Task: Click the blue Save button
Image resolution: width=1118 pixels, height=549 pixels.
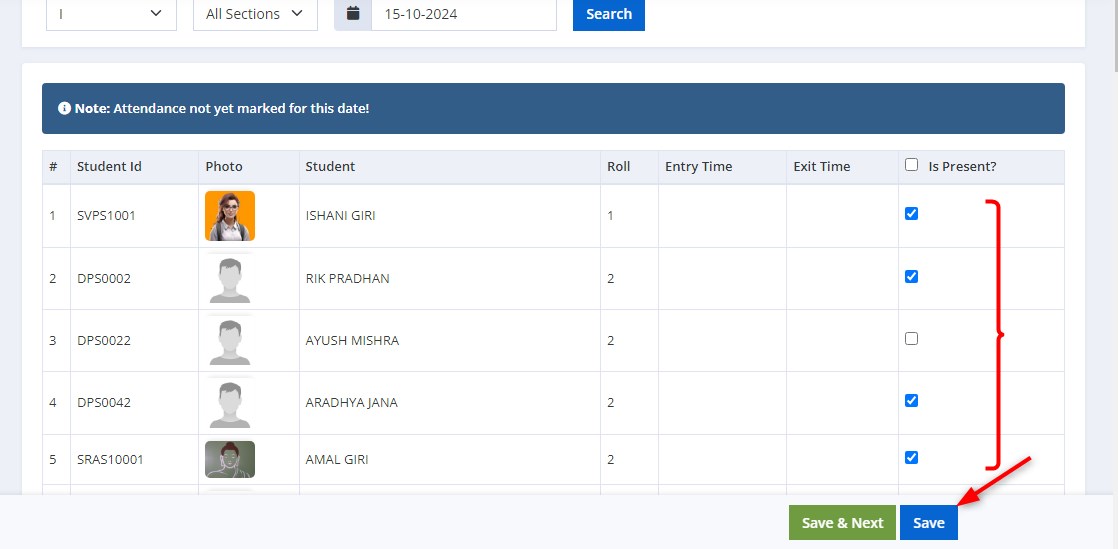Action: (928, 523)
